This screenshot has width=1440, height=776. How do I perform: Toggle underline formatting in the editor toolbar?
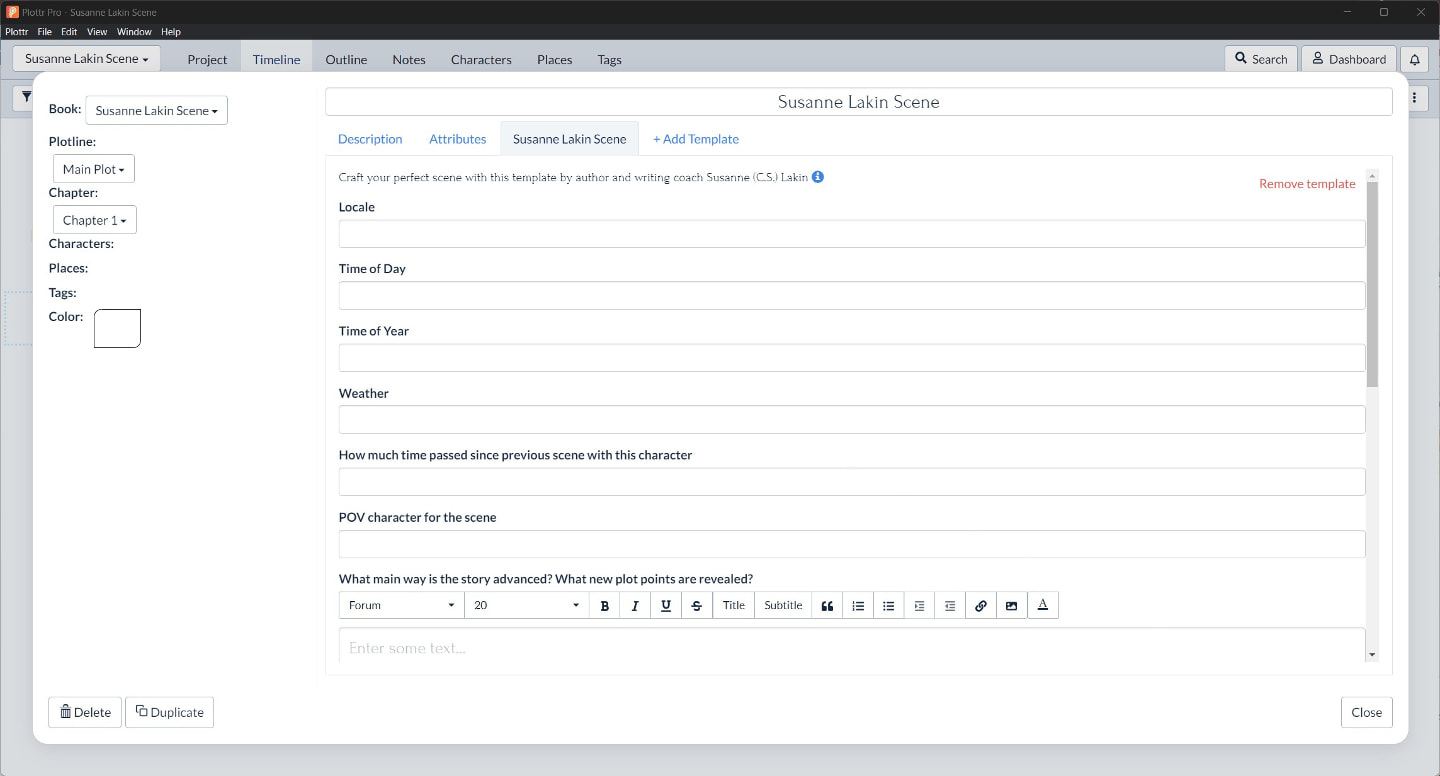666,605
